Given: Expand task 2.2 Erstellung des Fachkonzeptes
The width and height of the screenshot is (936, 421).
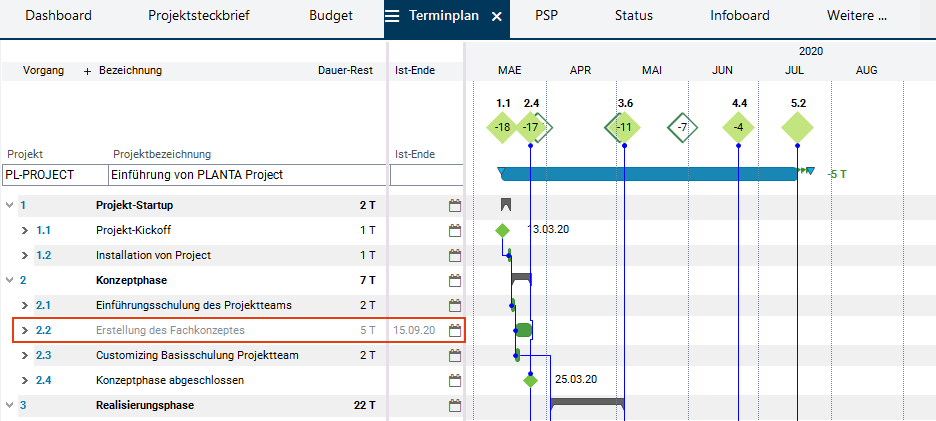Looking at the screenshot, I should (x=25, y=330).
